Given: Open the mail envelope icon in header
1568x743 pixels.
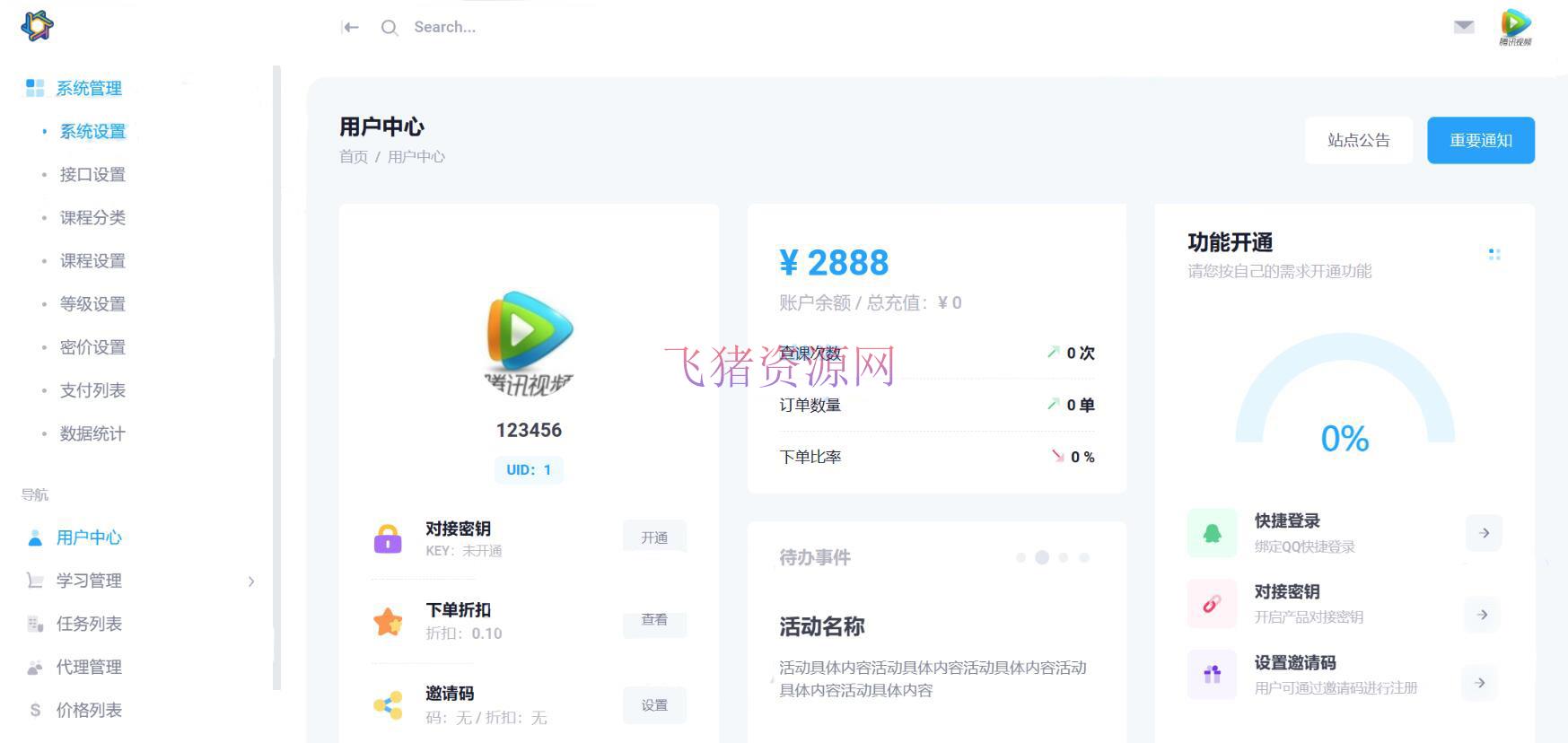Looking at the screenshot, I should point(1464,27).
